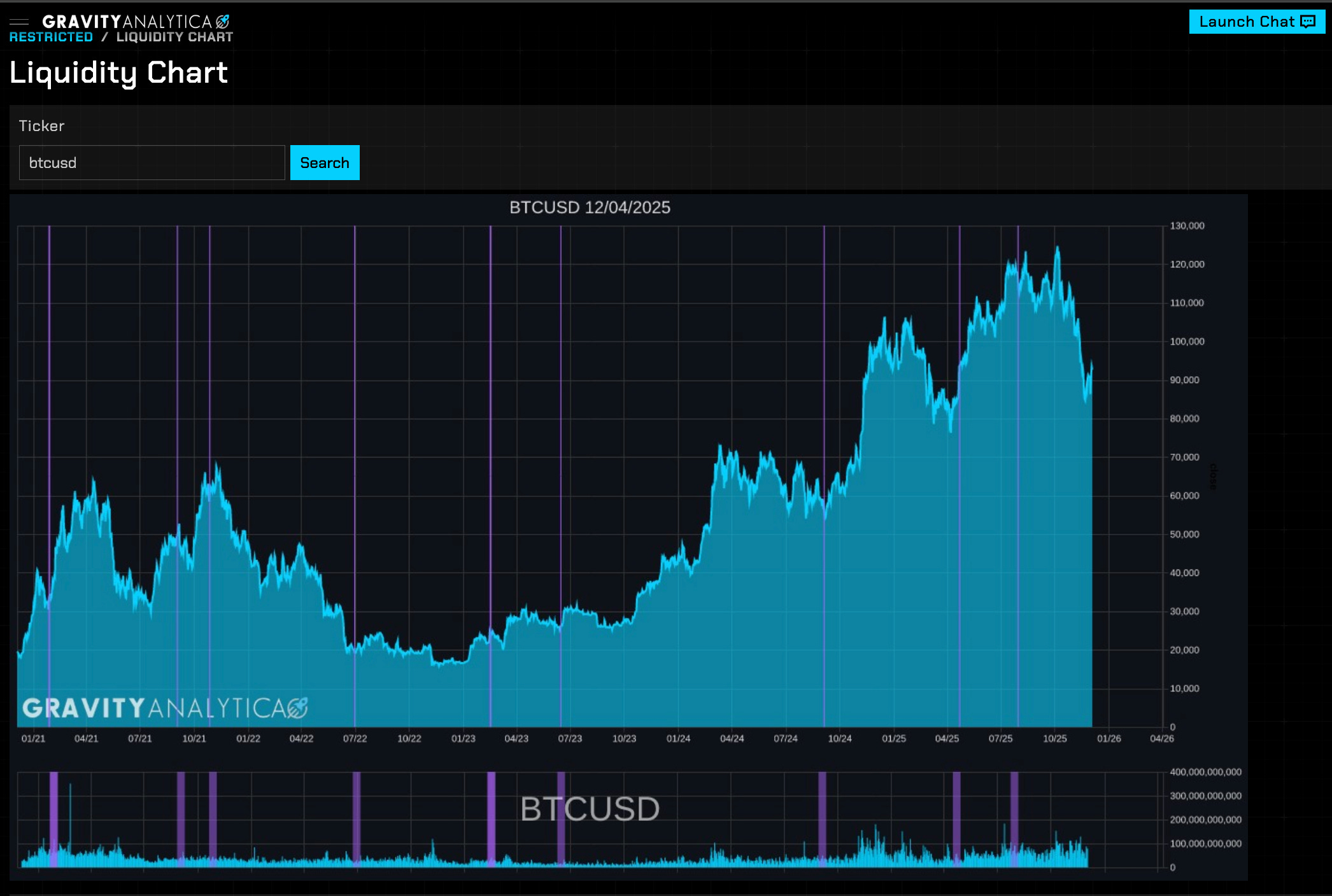Click large BTCUSD watermark in volume chart
The height and width of the screenshot is (896, 1332).
click(590, 809)
